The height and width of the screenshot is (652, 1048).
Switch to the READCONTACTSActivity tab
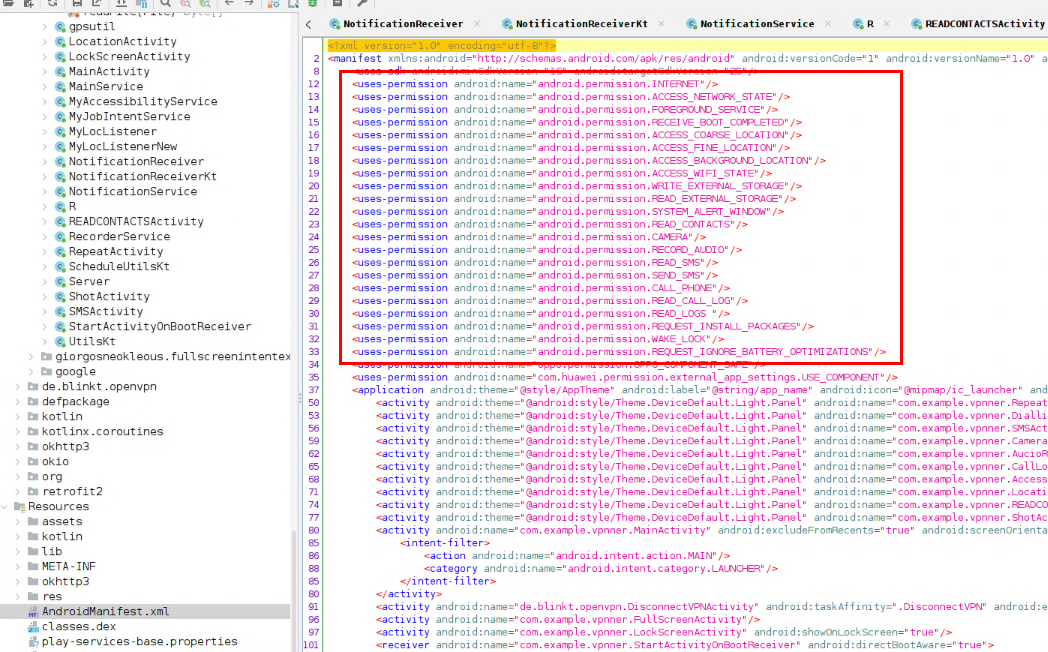(x=984, y=23)
